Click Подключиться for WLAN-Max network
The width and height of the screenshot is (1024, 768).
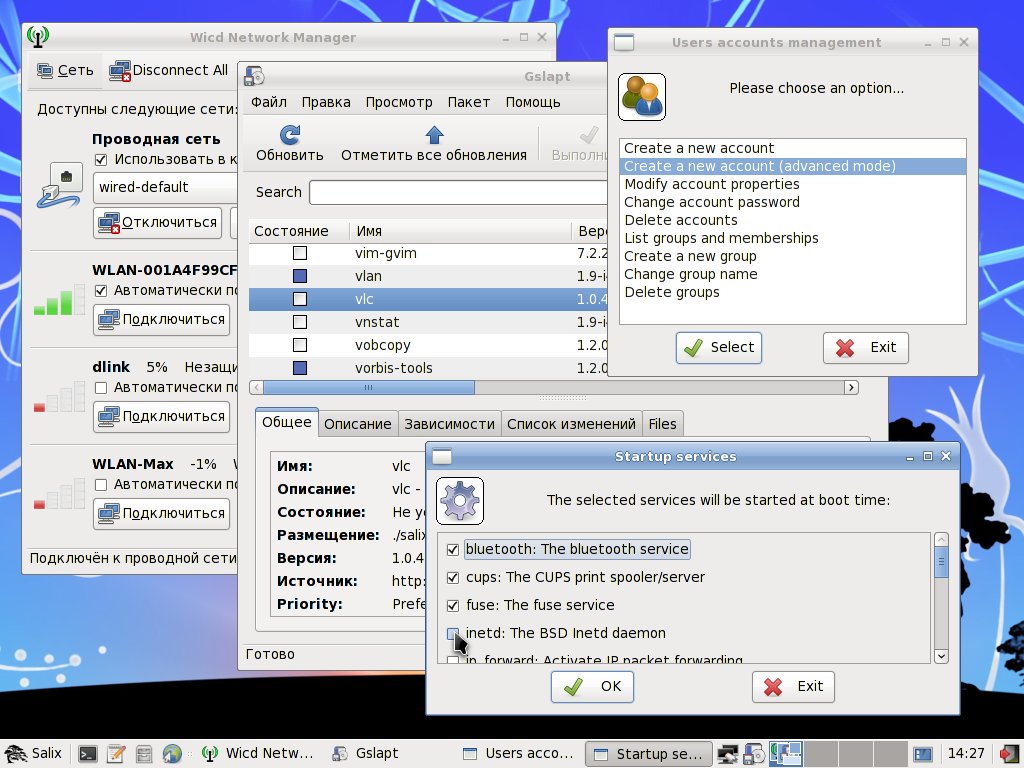[161, 514]
